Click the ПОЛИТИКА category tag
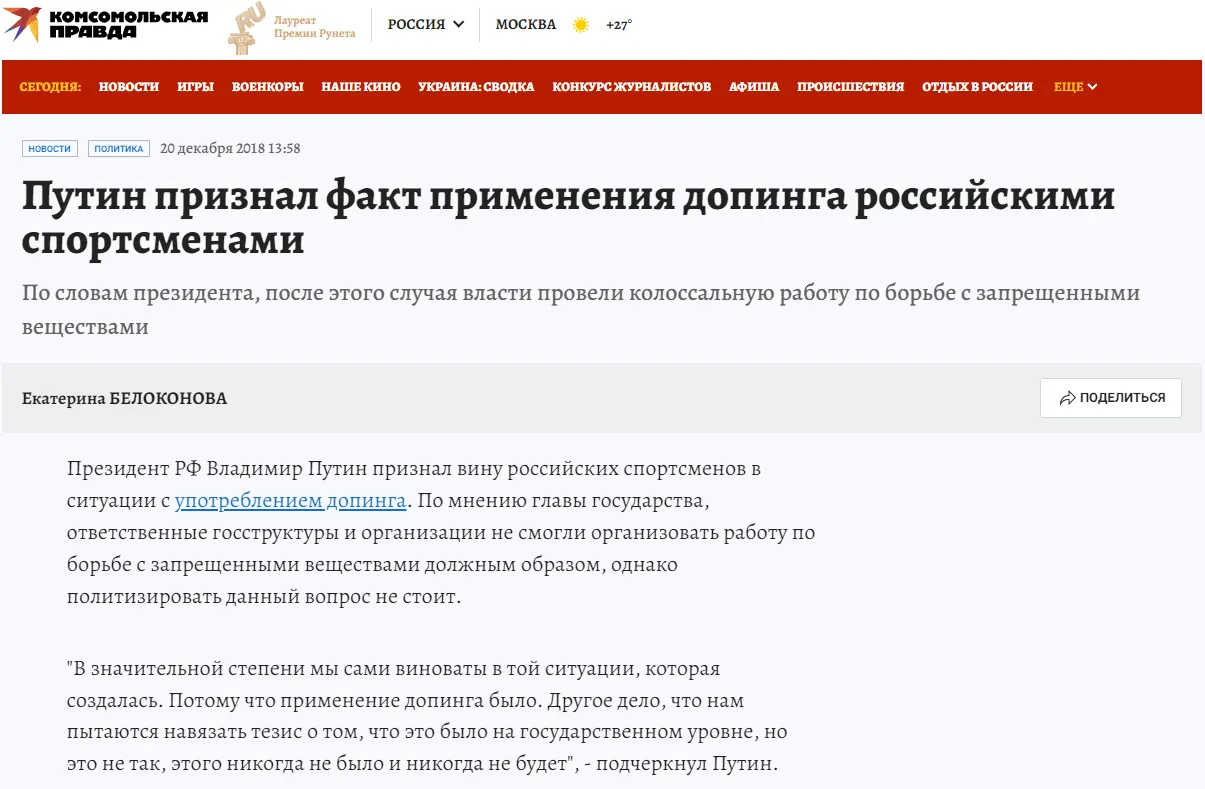 click(x=119, y=149)
